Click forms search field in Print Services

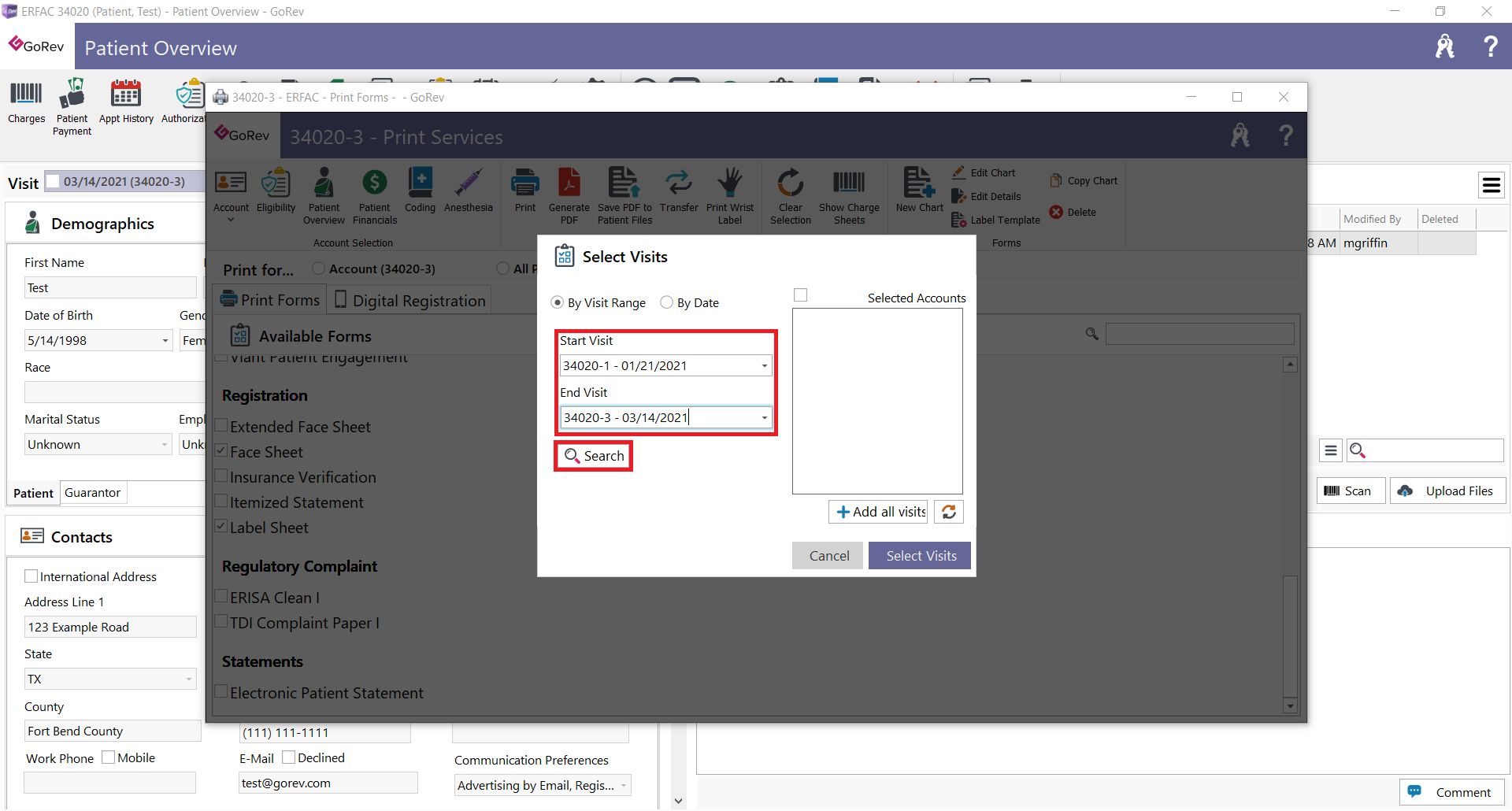tap(1199, 334)
